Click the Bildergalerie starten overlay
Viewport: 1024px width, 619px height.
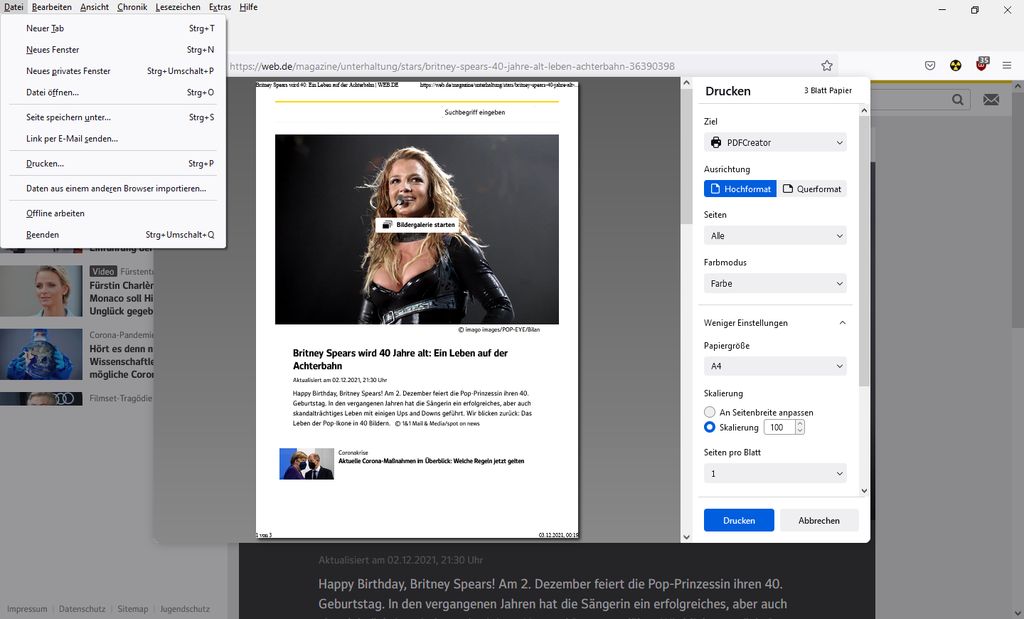pyautogui.click(x=418, y=225)
